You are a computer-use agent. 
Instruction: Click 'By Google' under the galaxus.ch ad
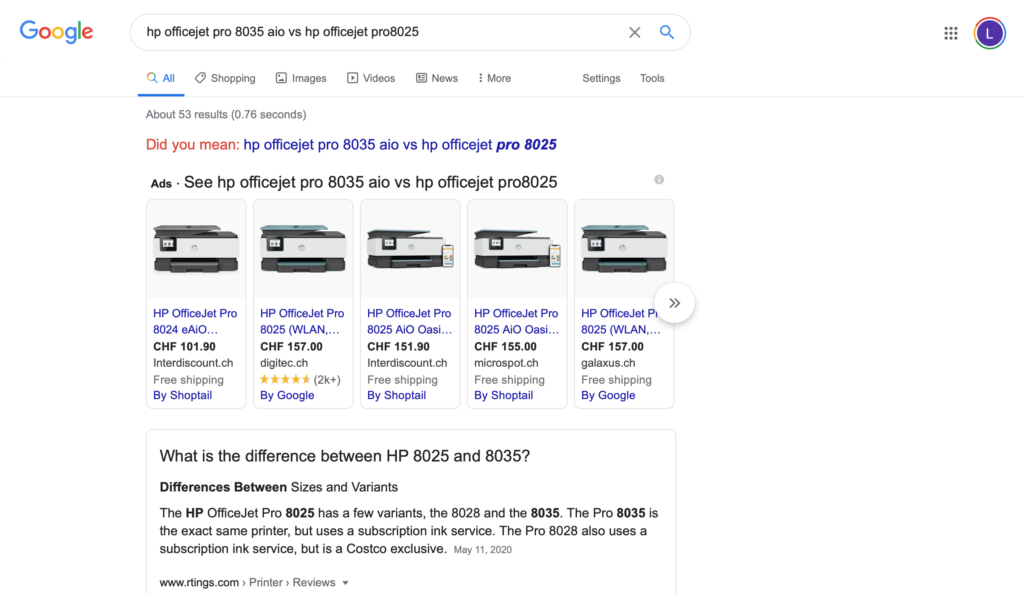click(608, 396)
